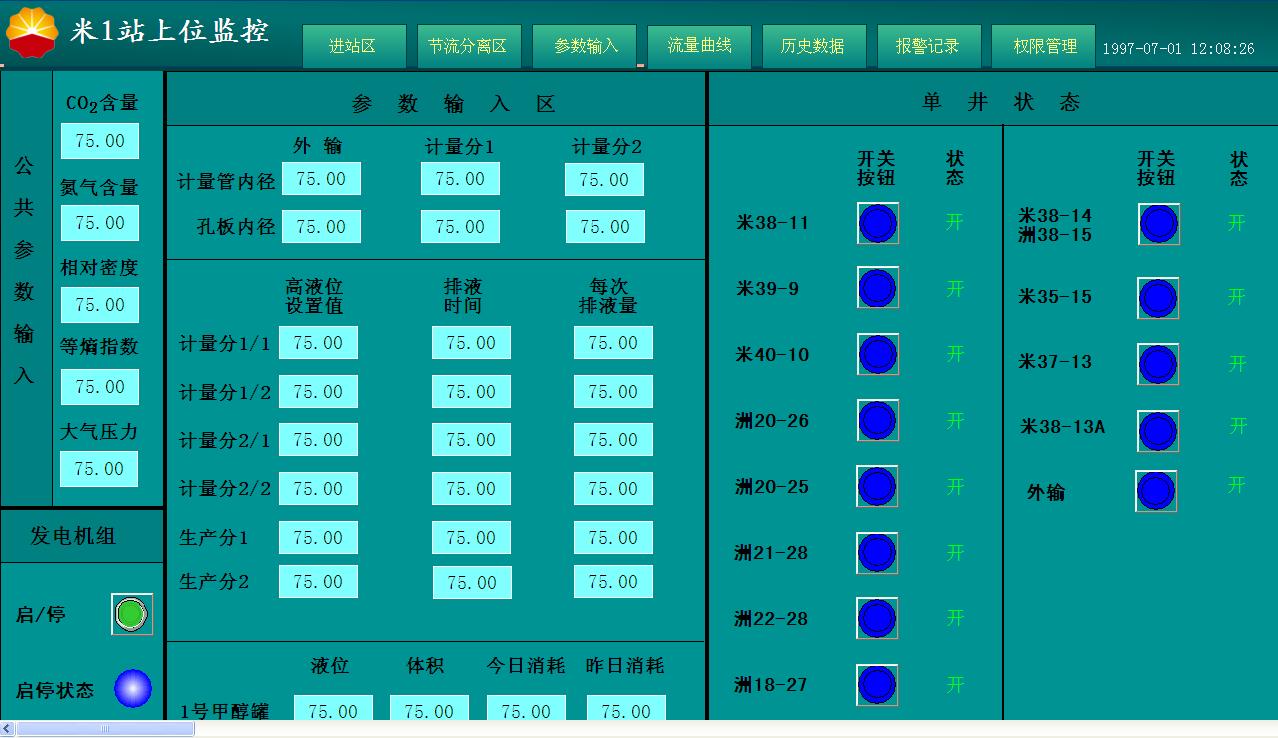The height and width of the screenshot is (738, 1278).
Task: Switch to the 流量曲线 tab
Action: [699, 46]
